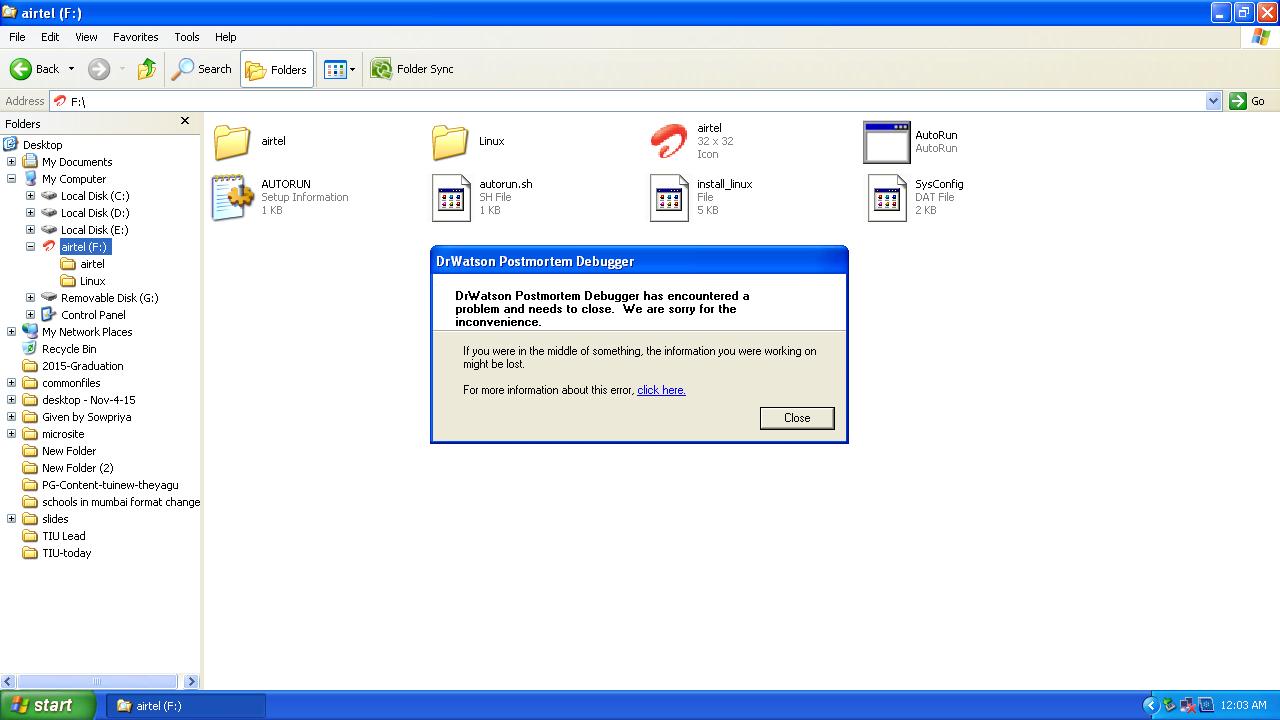Screen dimensions: 1280x720
Task: Open the address bar dropdown list
Action: [x=1213, y=101]
